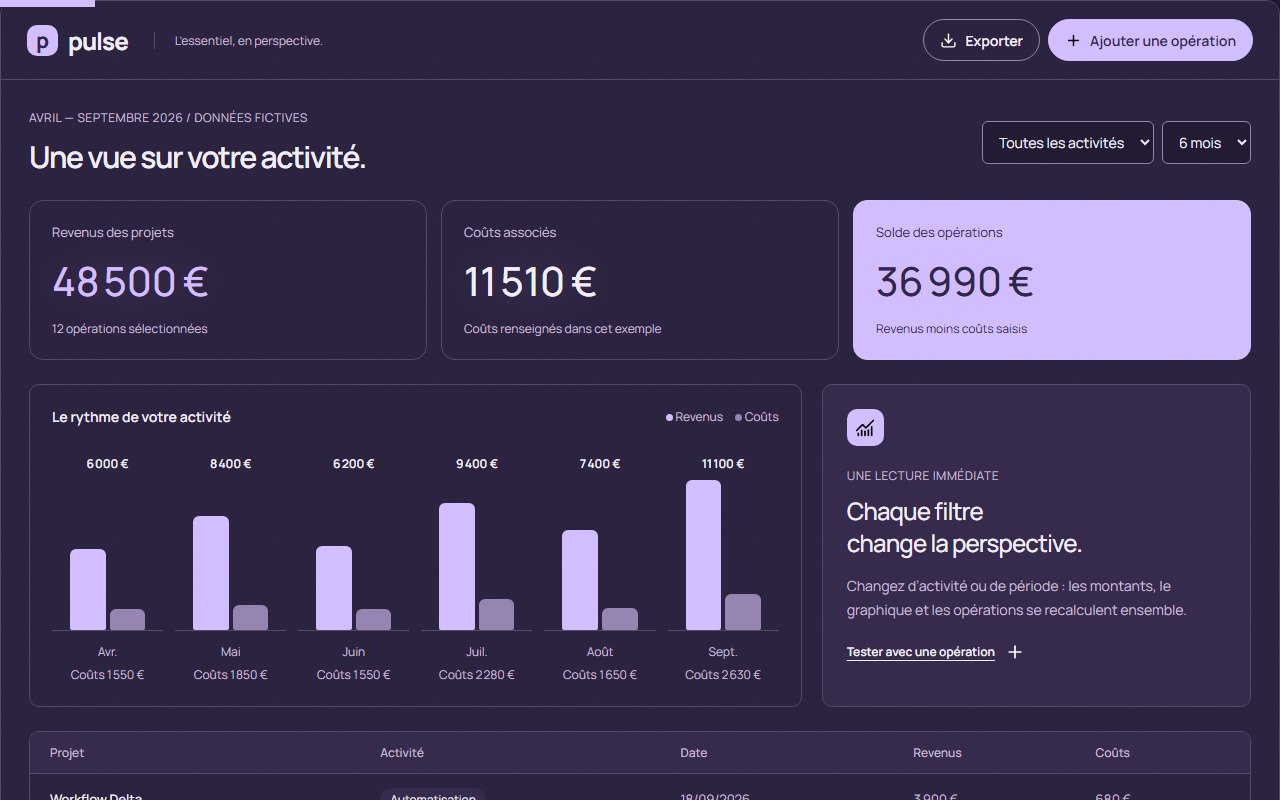
Task: Click the Juil. revenue bar
Action: point(457,567)
